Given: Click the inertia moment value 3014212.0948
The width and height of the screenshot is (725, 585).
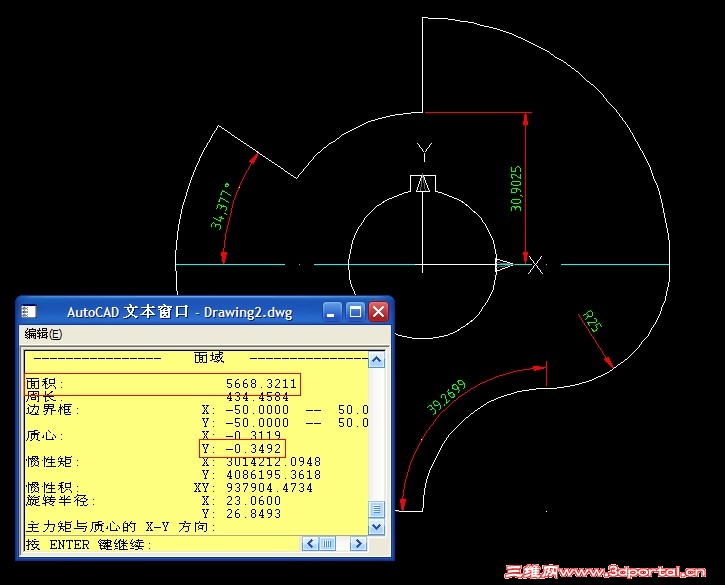Looking at the screenshot, I should click(x=273, y=462).
